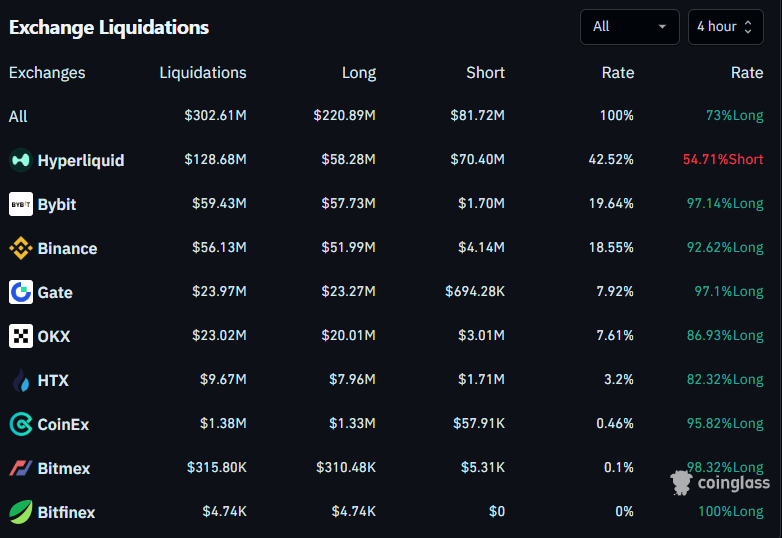The height and width of the screenshot is (538, 782).
Task: Click the Hyperliquid exchange logo icon
Action: tap(21, 160)
